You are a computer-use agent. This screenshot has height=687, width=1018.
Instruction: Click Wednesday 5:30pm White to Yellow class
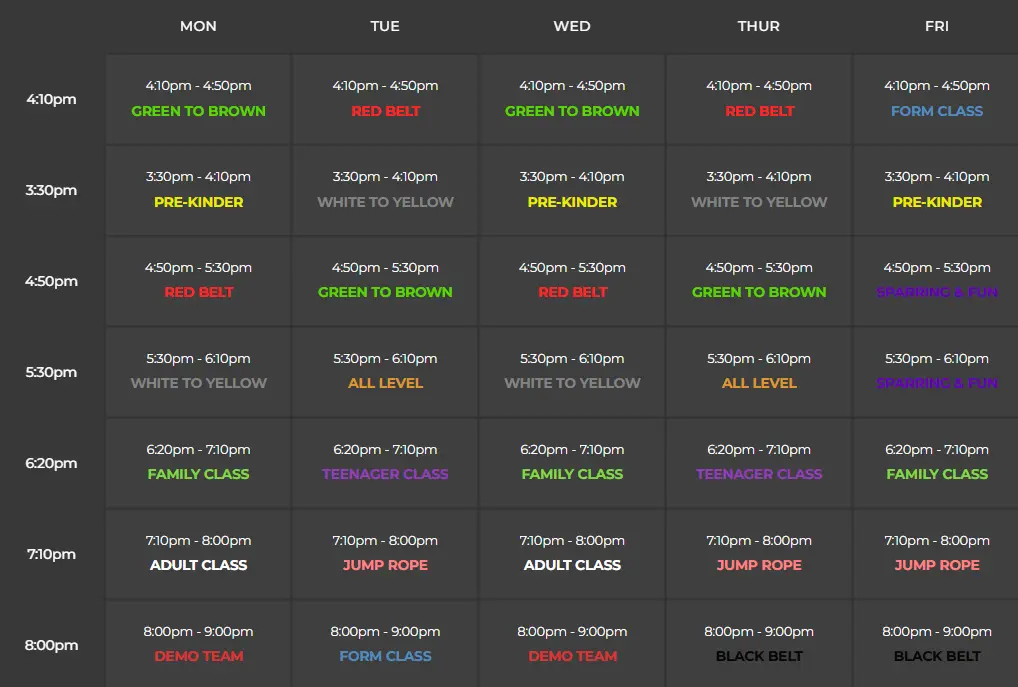tap(572, 383)
